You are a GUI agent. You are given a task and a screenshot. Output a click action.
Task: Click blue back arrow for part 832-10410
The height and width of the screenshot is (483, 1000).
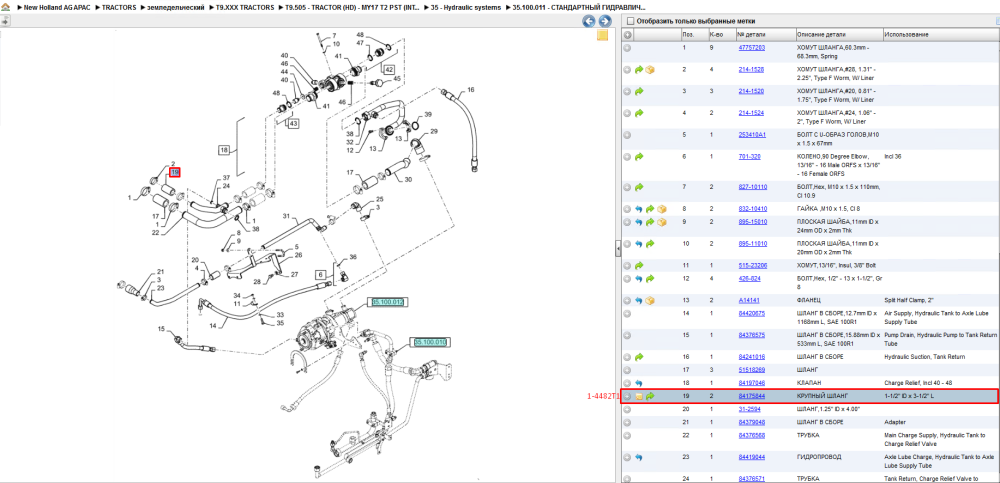pyautogui.click(x=639, y=209)
